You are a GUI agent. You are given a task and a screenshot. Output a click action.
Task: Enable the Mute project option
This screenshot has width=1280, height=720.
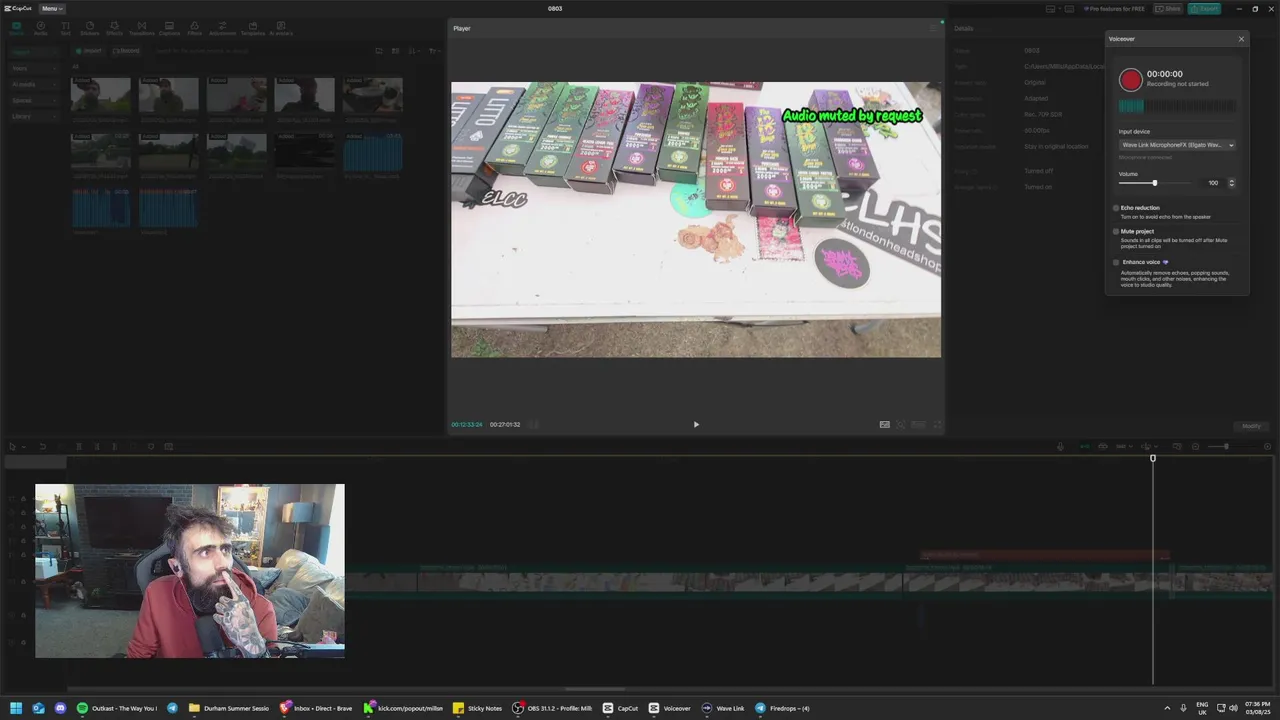click(1116, 231)
